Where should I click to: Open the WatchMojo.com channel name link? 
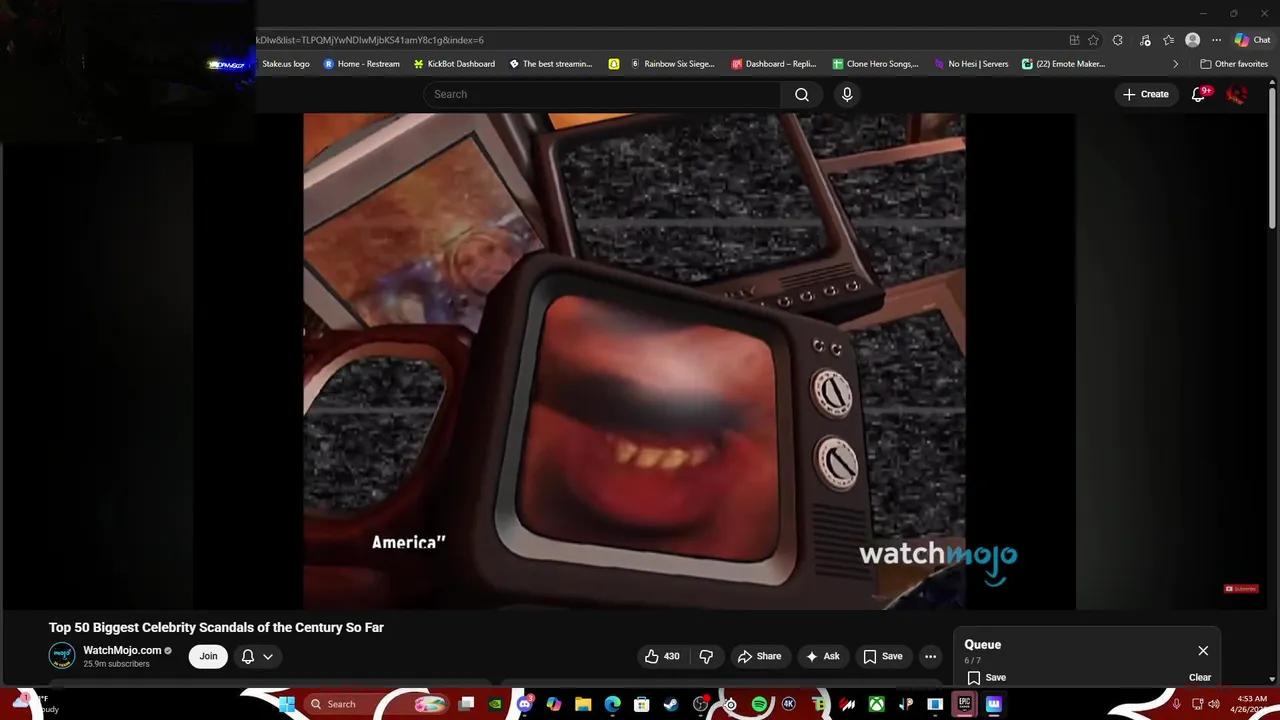click(122, 650)
